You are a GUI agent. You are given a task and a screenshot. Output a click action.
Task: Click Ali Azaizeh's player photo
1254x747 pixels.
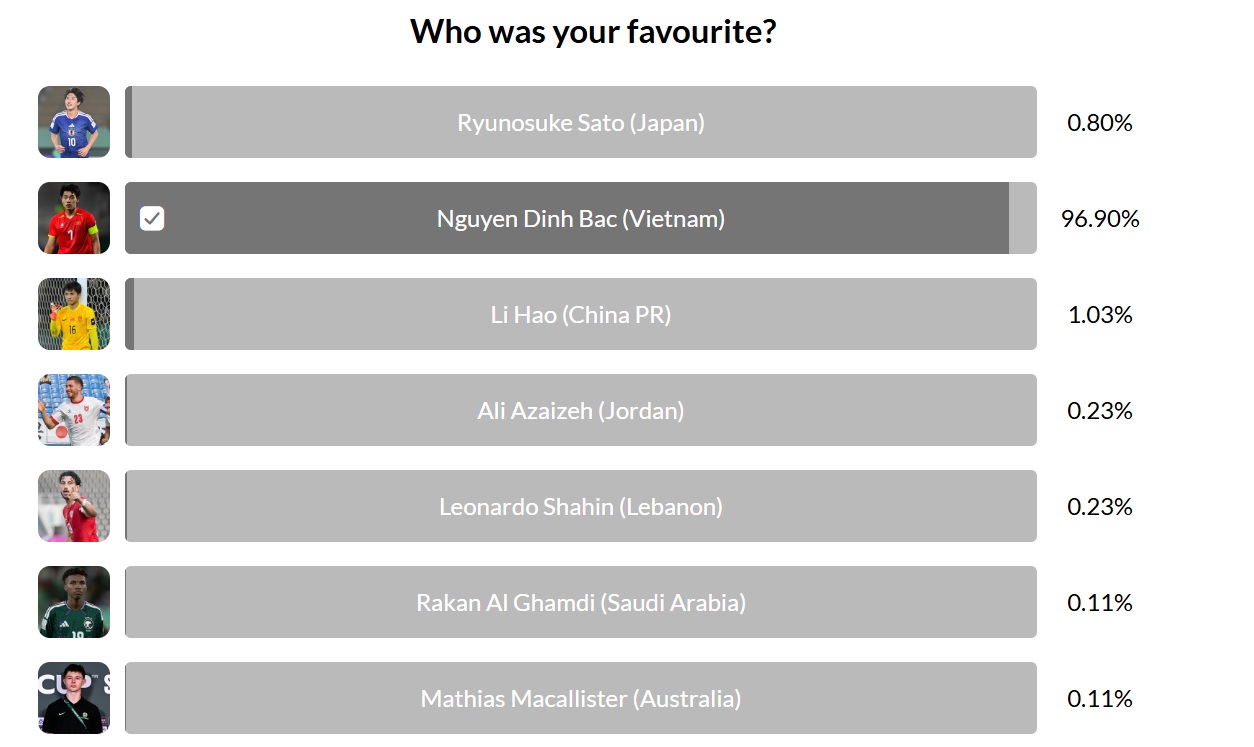click(74, 410)
